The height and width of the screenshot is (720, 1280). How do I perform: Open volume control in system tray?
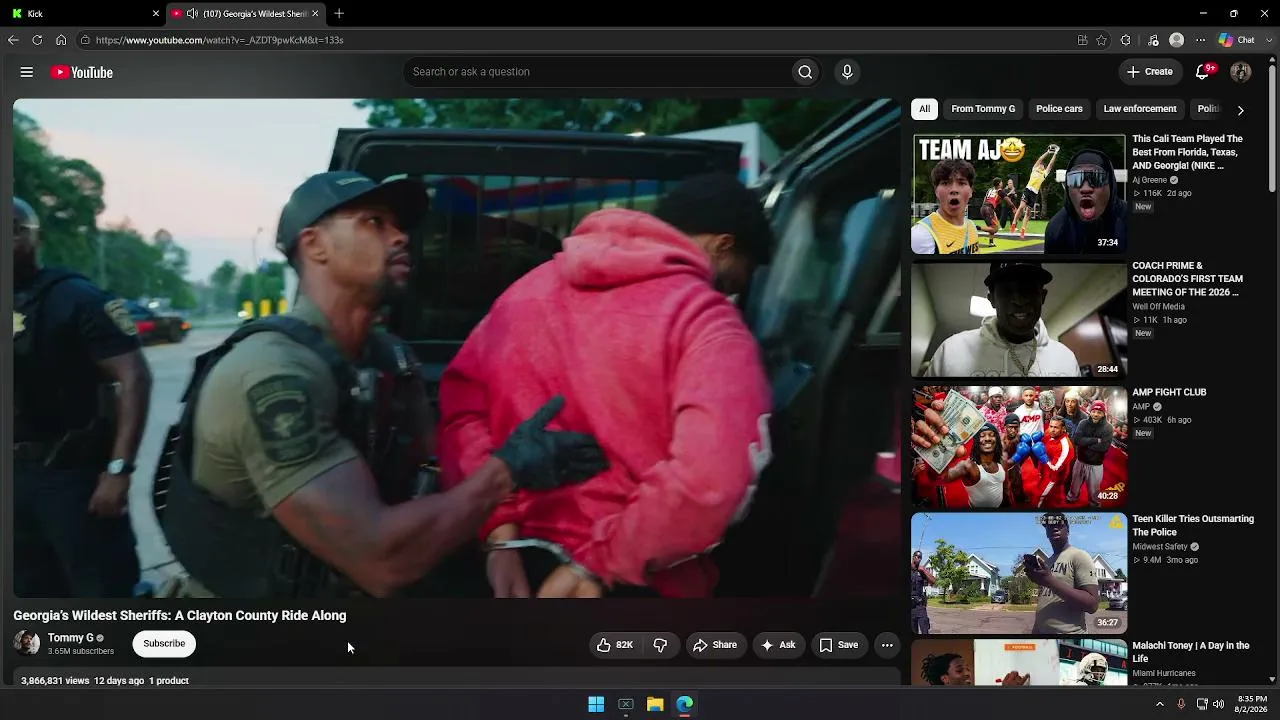click(x=1218, y=704)
